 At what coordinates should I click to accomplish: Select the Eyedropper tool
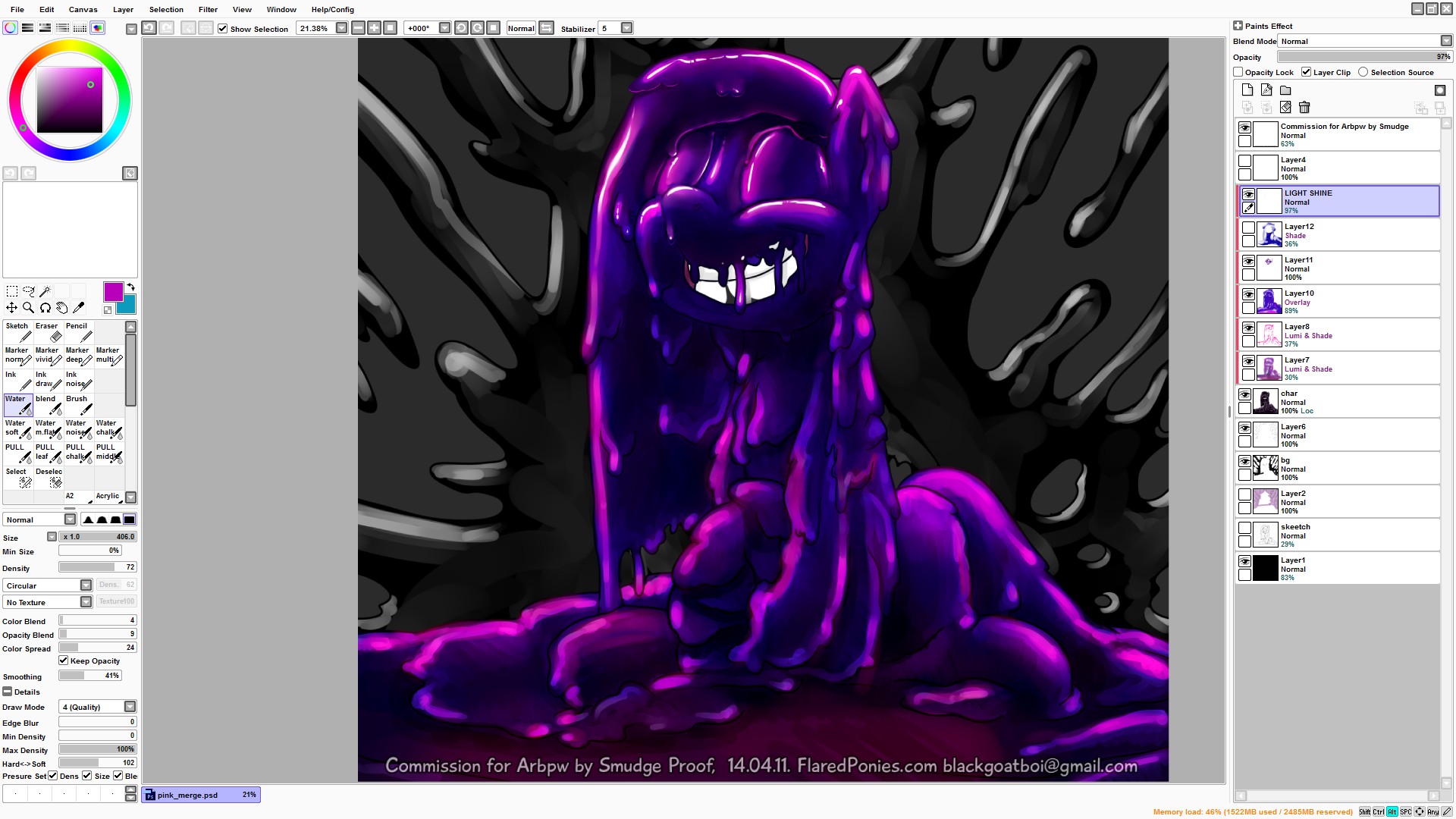79,308
